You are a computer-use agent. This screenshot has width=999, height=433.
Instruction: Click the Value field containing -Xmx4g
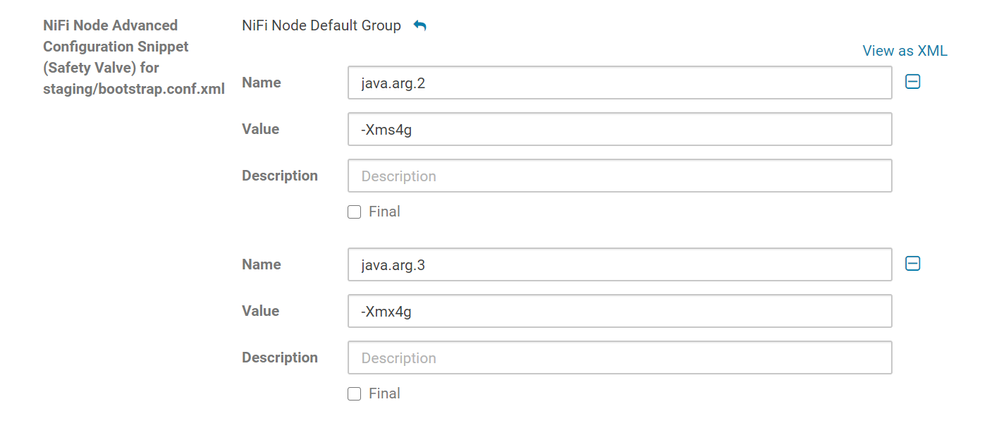(x=619, y=312)
